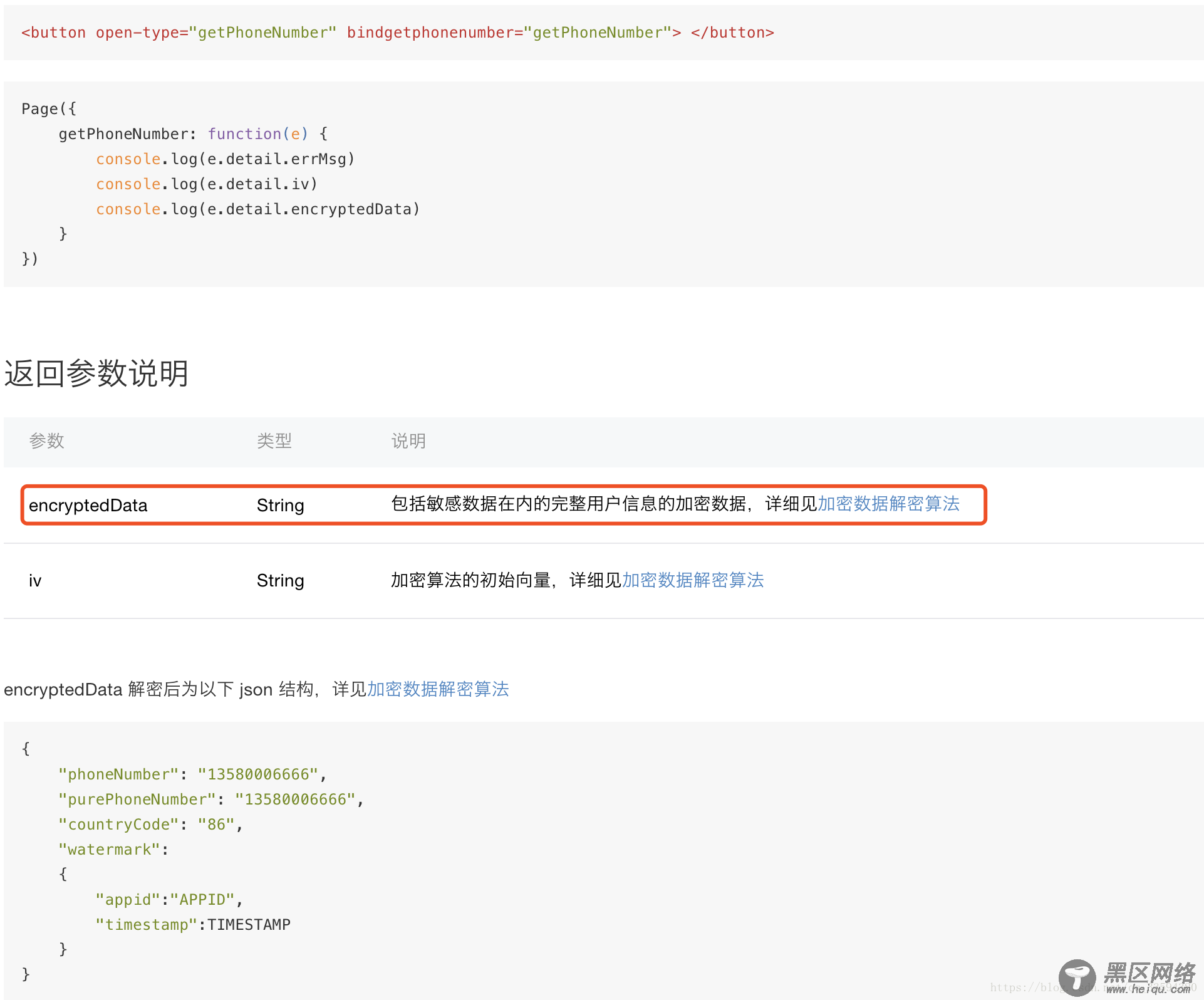1204x1000 pixels.
Task: Click the button open-type code line
Action: click(398, 33)
